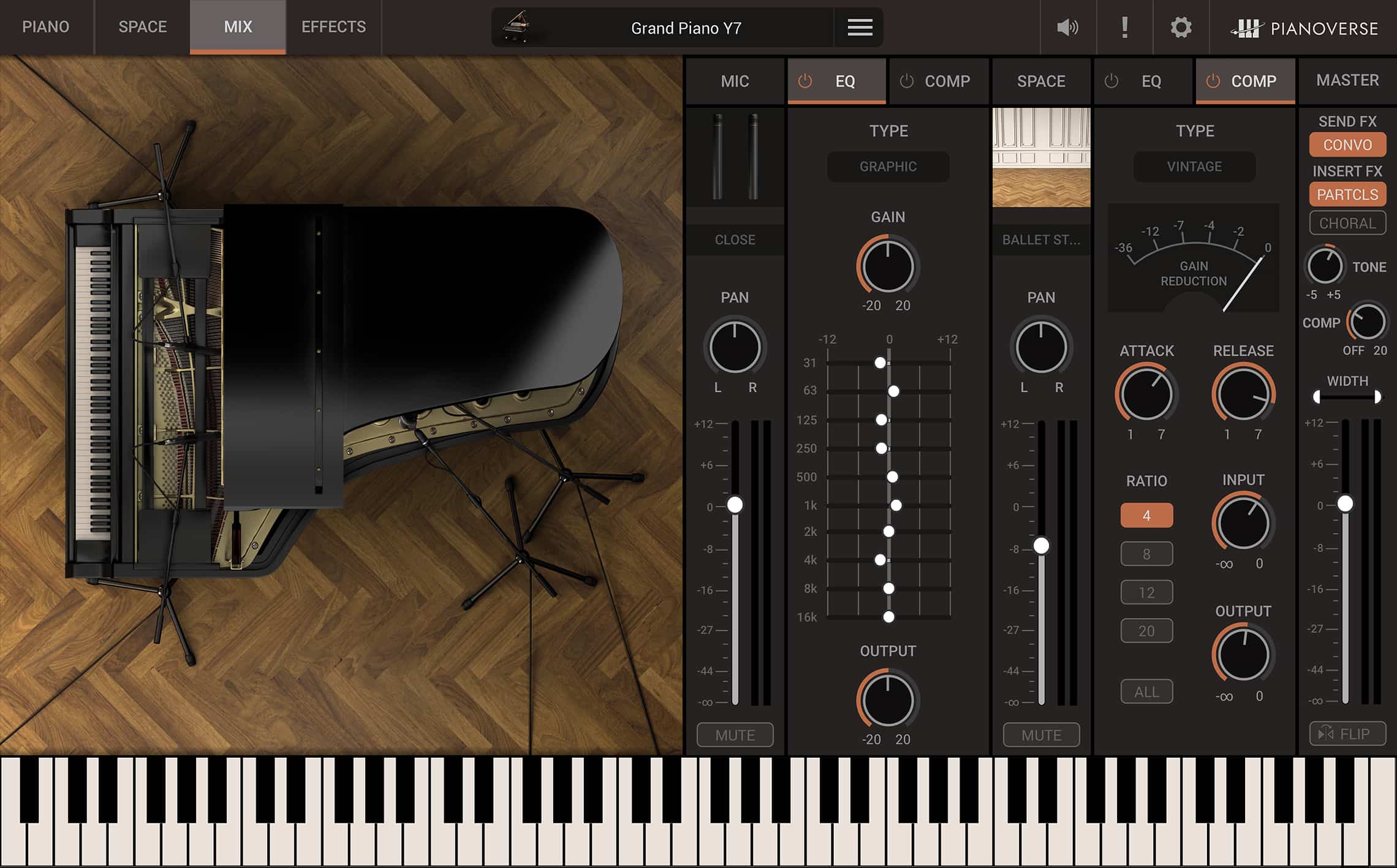
Task: Open the GRAPHIC EQ type selector
Action: tap(888, 167)
